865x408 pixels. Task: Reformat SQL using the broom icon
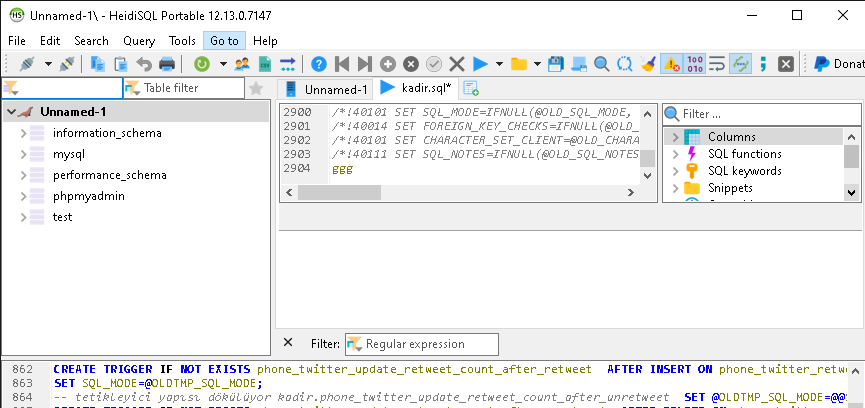[648, 64]
